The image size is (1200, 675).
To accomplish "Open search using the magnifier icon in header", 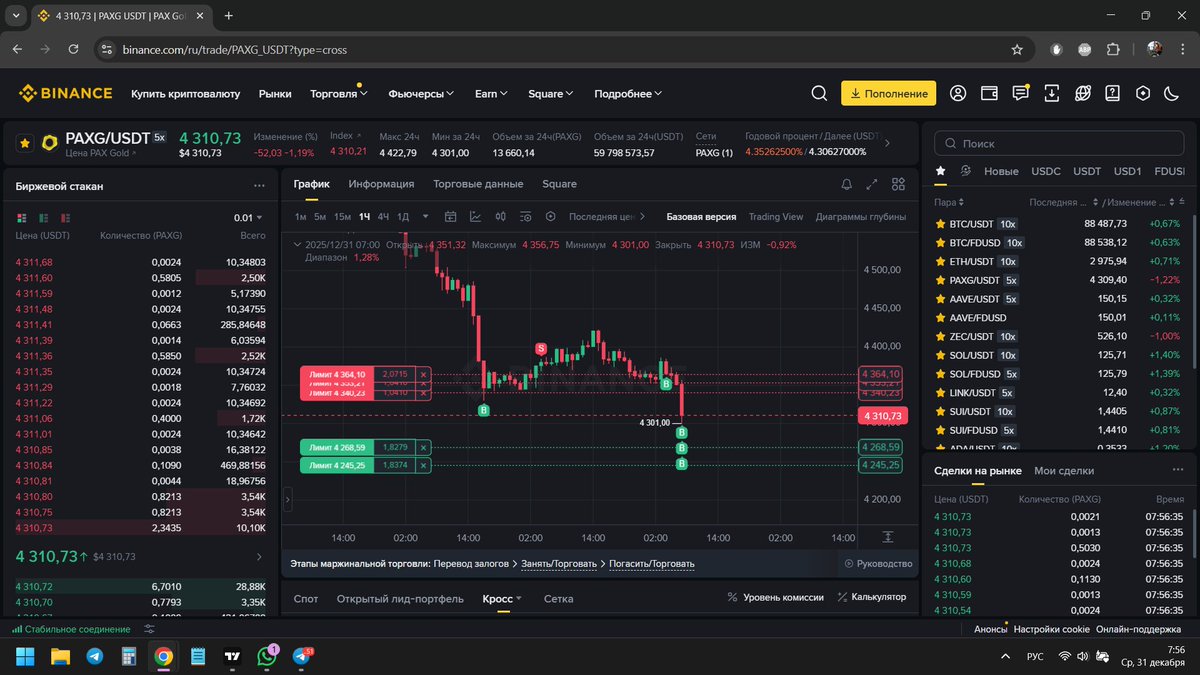I will [x=819, y=93].
